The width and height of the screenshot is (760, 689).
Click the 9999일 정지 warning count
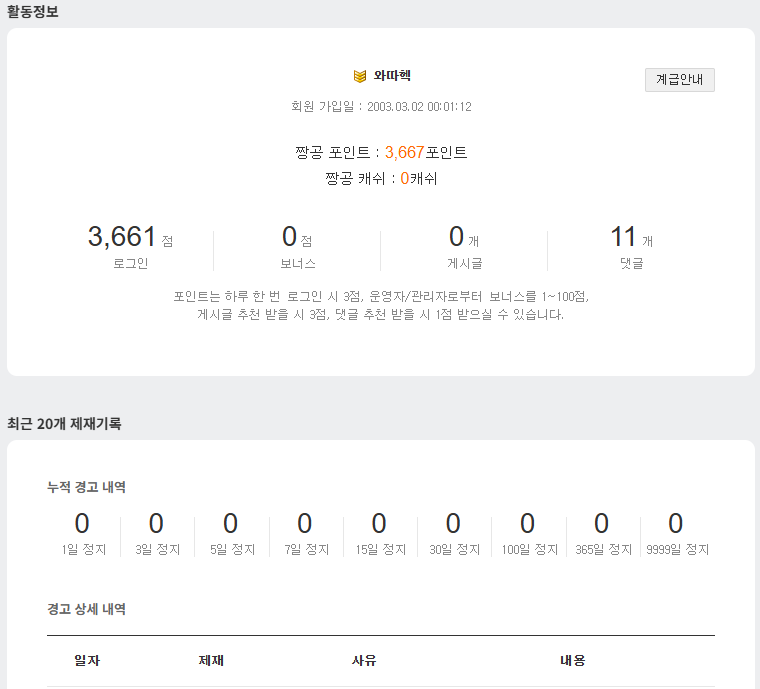click(676, 524)
